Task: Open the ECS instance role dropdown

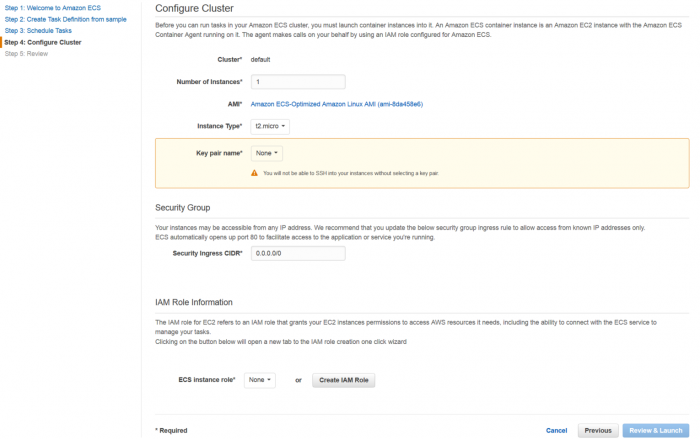Action: click(260, 380)
